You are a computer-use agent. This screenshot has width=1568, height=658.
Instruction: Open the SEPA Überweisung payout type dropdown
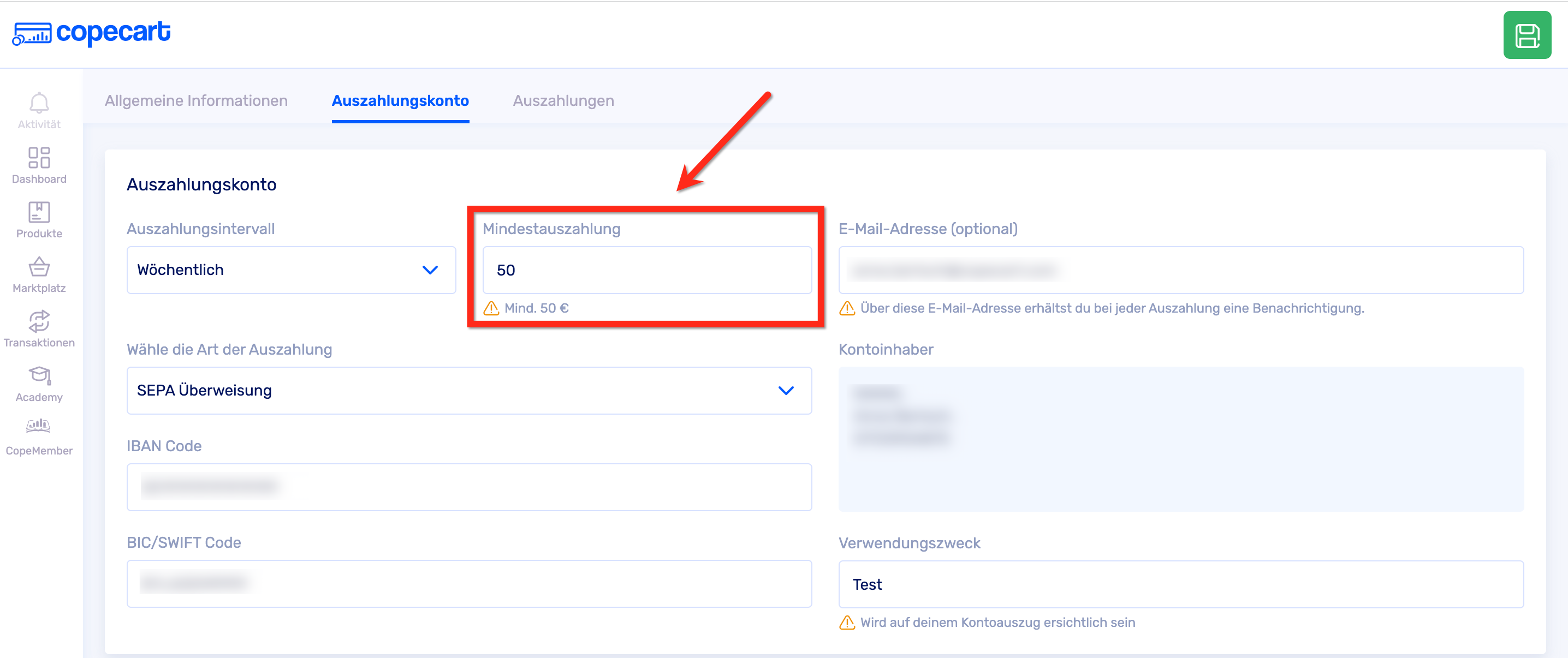[x=468, y=391]
